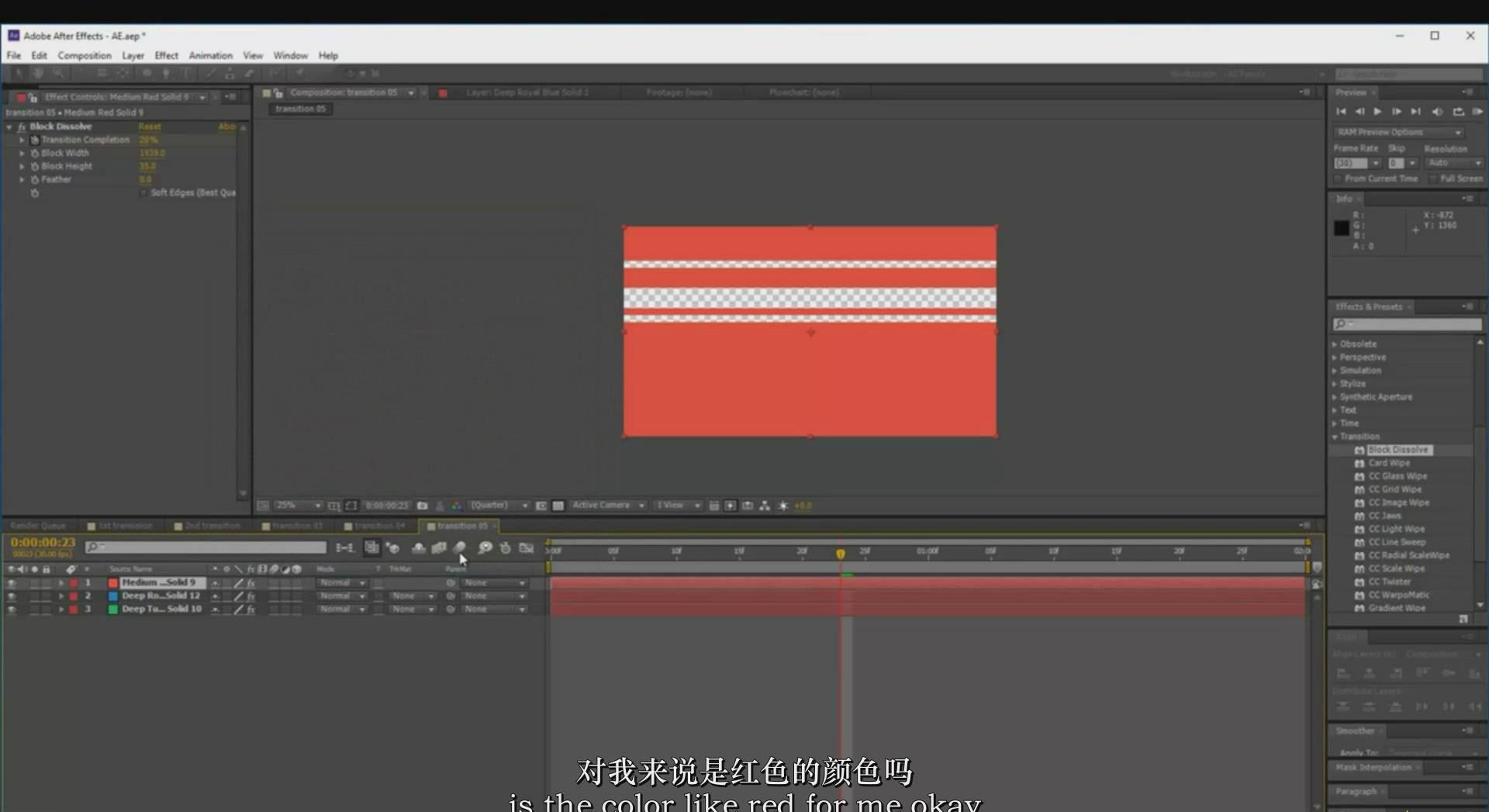The width and height of the screenshot is (1489, 812).
Task: Open the Effect menu
Action: click(166, 56)
